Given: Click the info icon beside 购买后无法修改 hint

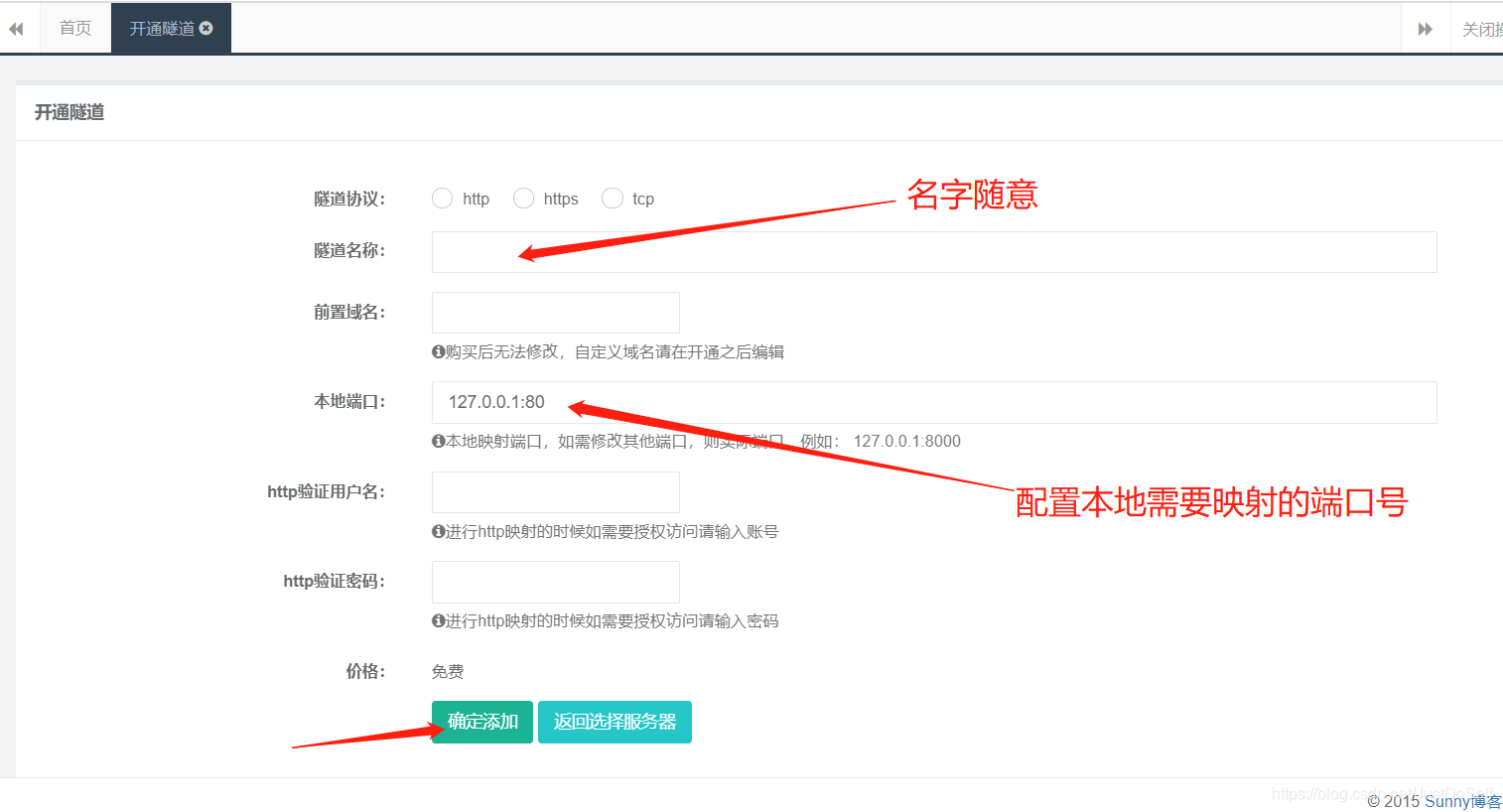Looking at the screenshot, I should pos(438,351).
